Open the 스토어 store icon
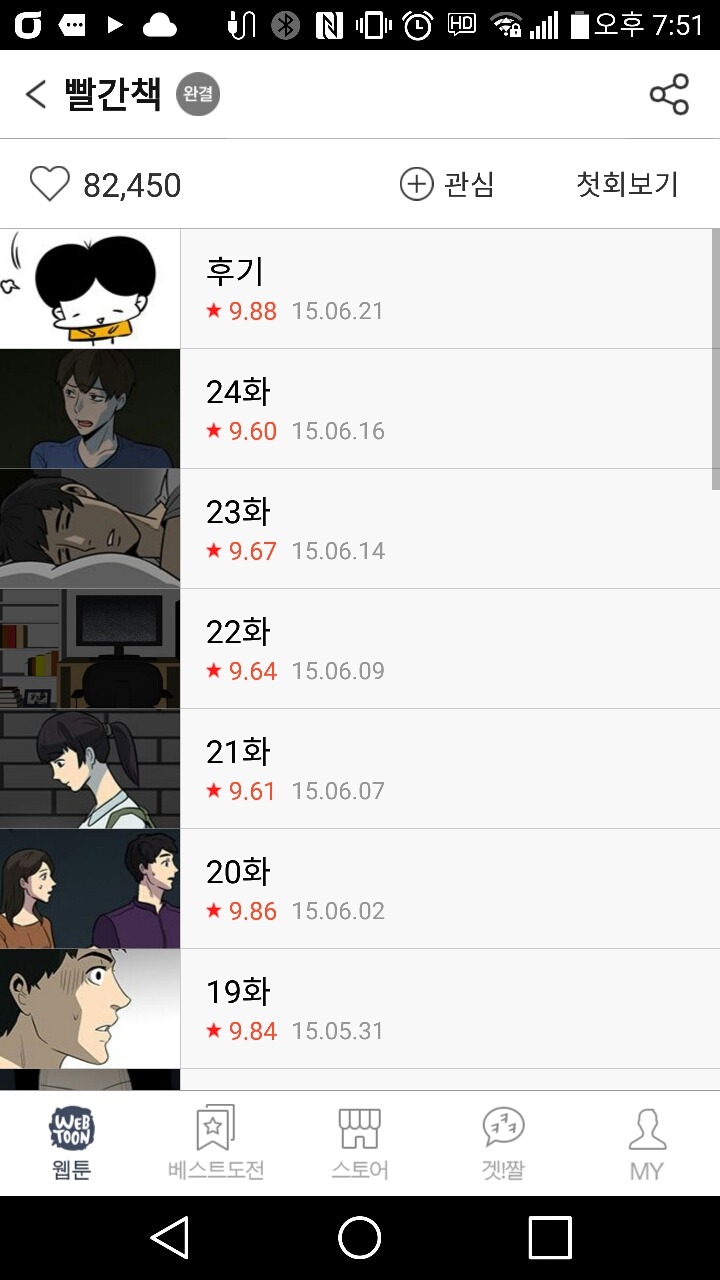Viewport: 720px width, 1280px height. click(x=360, y=1143)
